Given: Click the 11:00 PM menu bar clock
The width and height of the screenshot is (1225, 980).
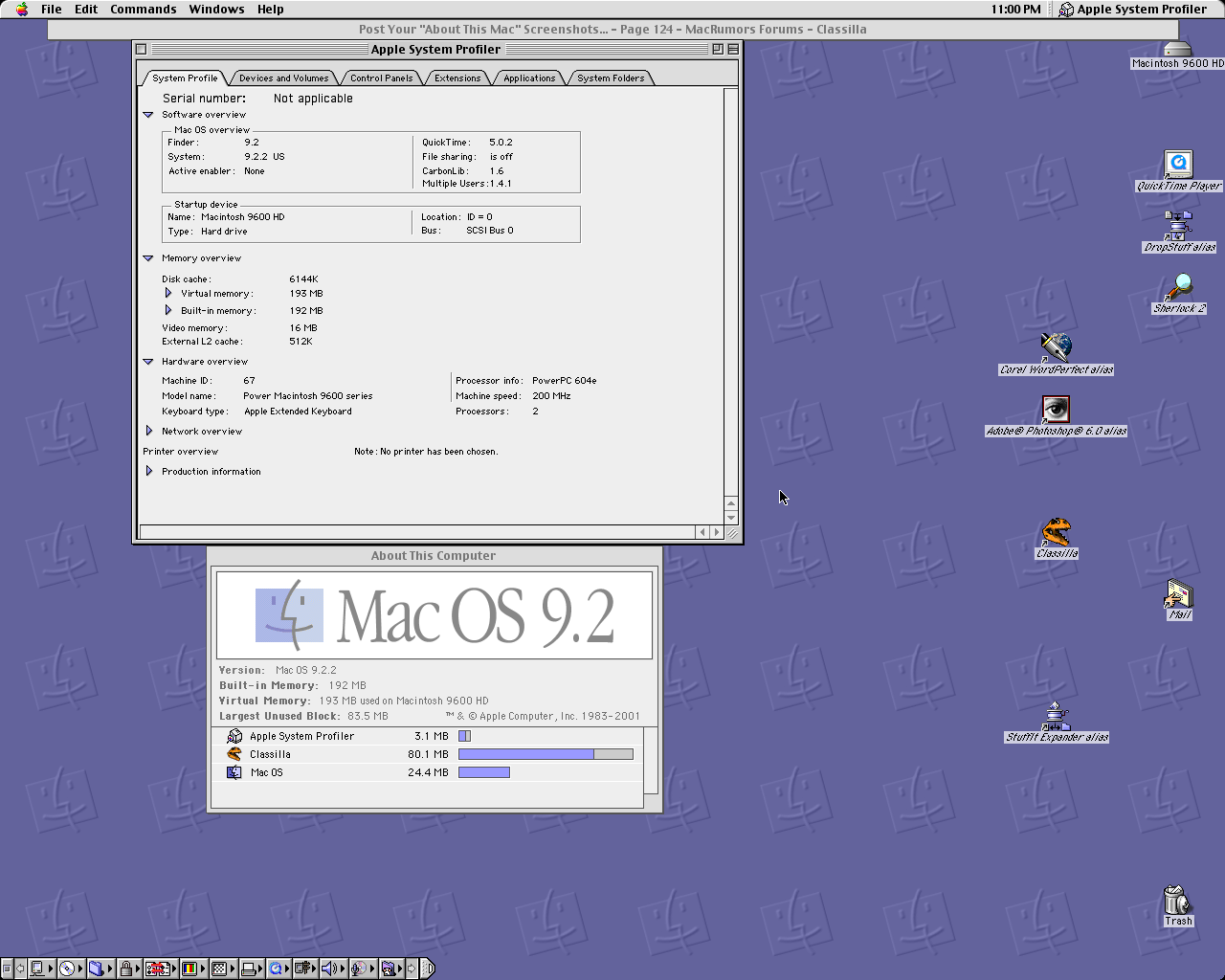Looking at the screenshot, I should pos(1016,9).
